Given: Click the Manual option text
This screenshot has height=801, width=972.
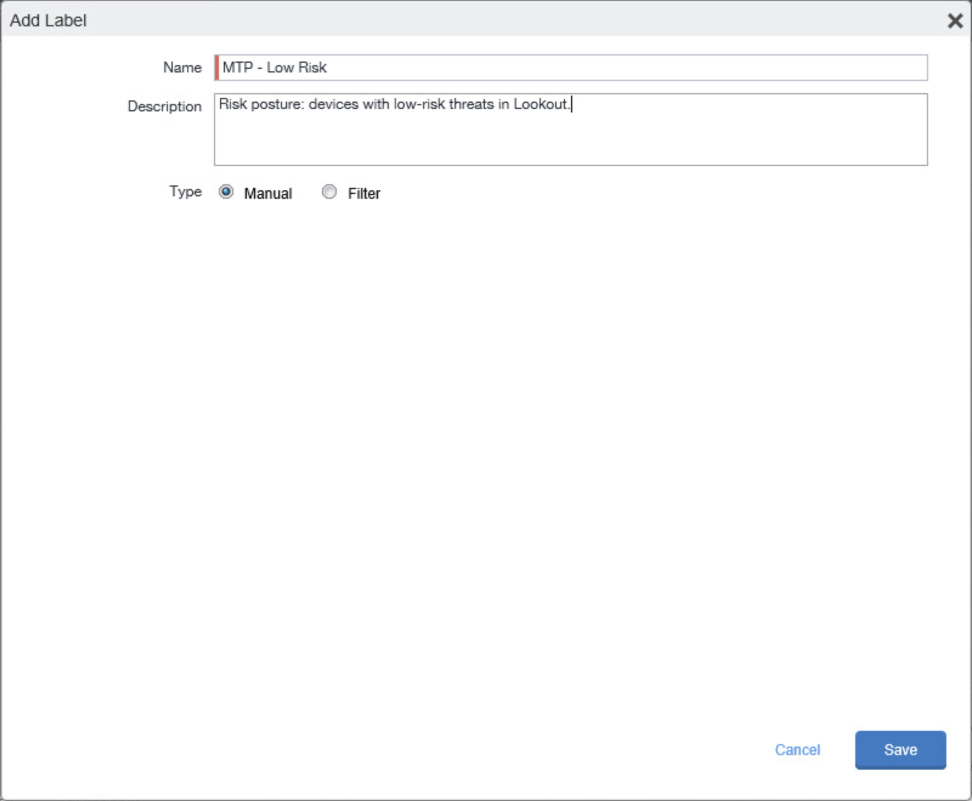Looking at the screenshot, I should click(x=266, y=193).
